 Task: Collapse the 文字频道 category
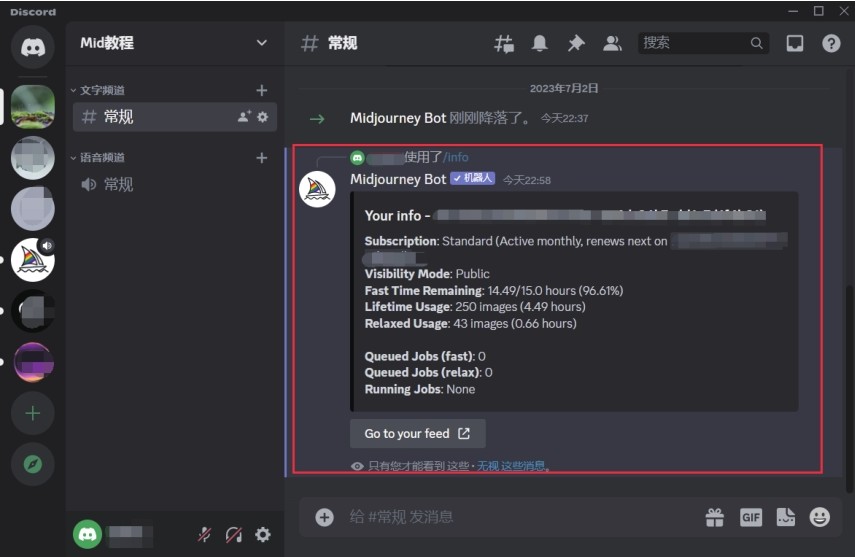point(98,90)
